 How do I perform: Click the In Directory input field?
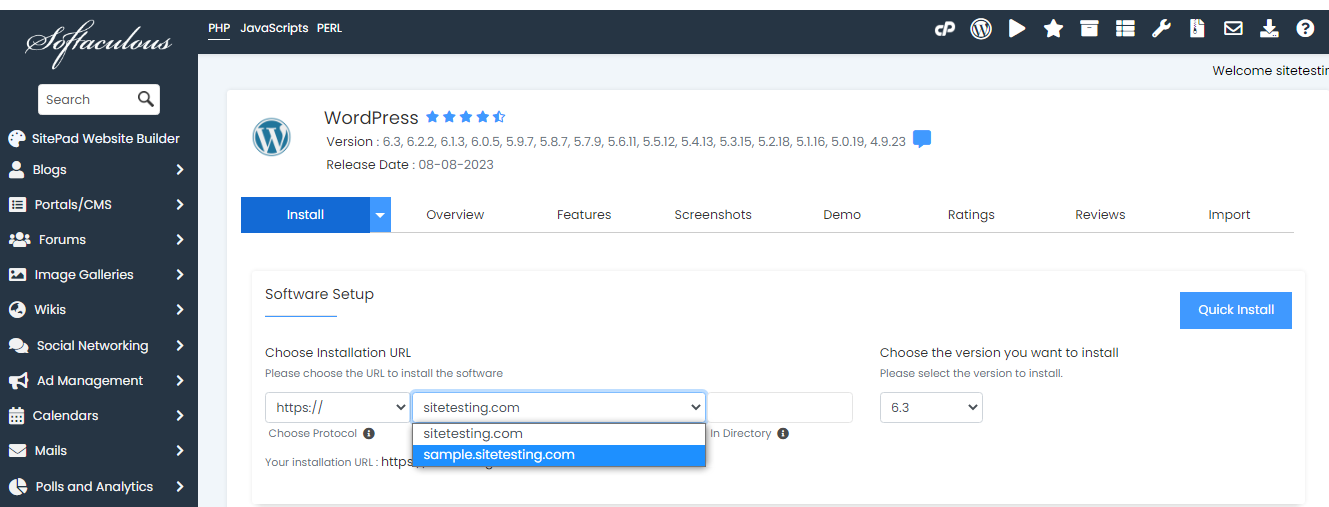click(x=779, y=407)
